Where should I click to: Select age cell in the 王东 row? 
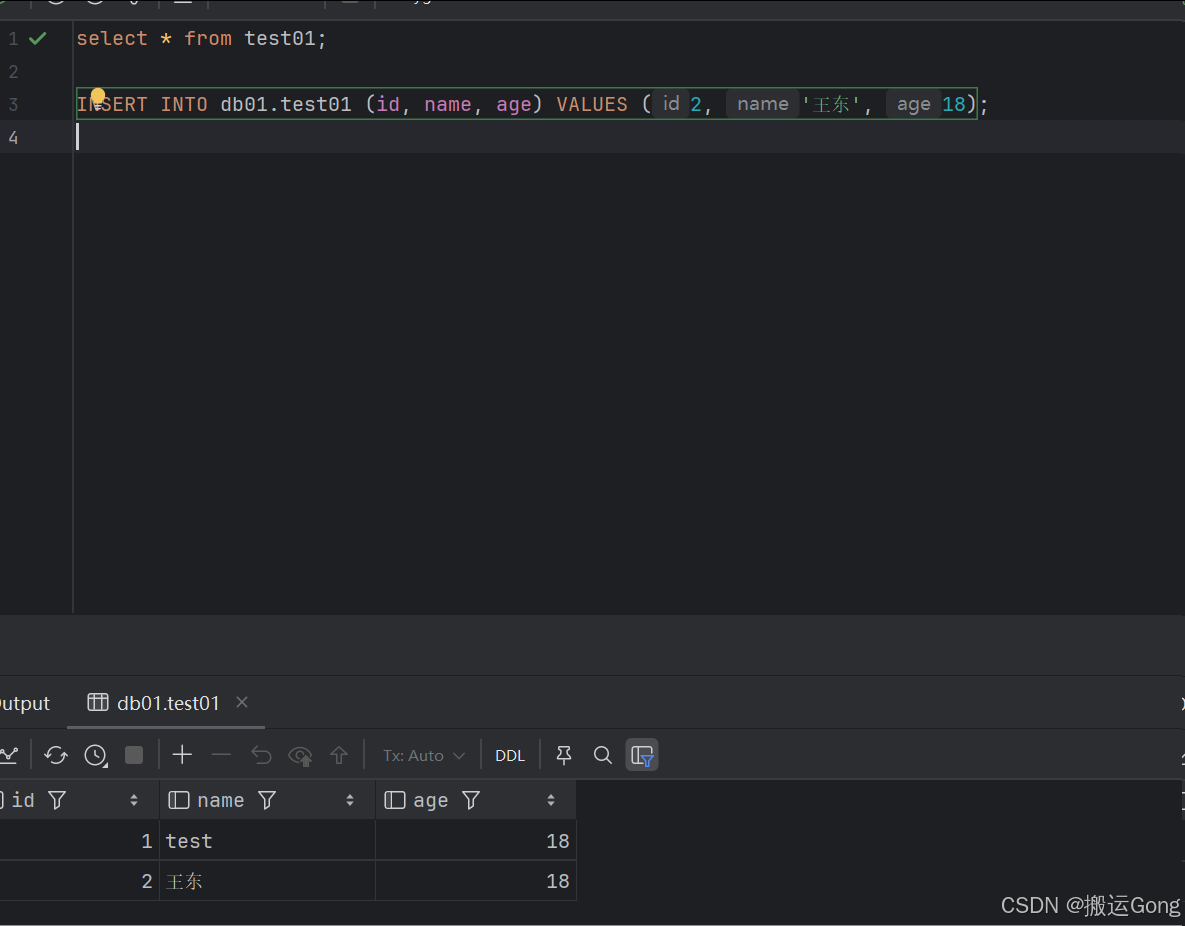476,881
